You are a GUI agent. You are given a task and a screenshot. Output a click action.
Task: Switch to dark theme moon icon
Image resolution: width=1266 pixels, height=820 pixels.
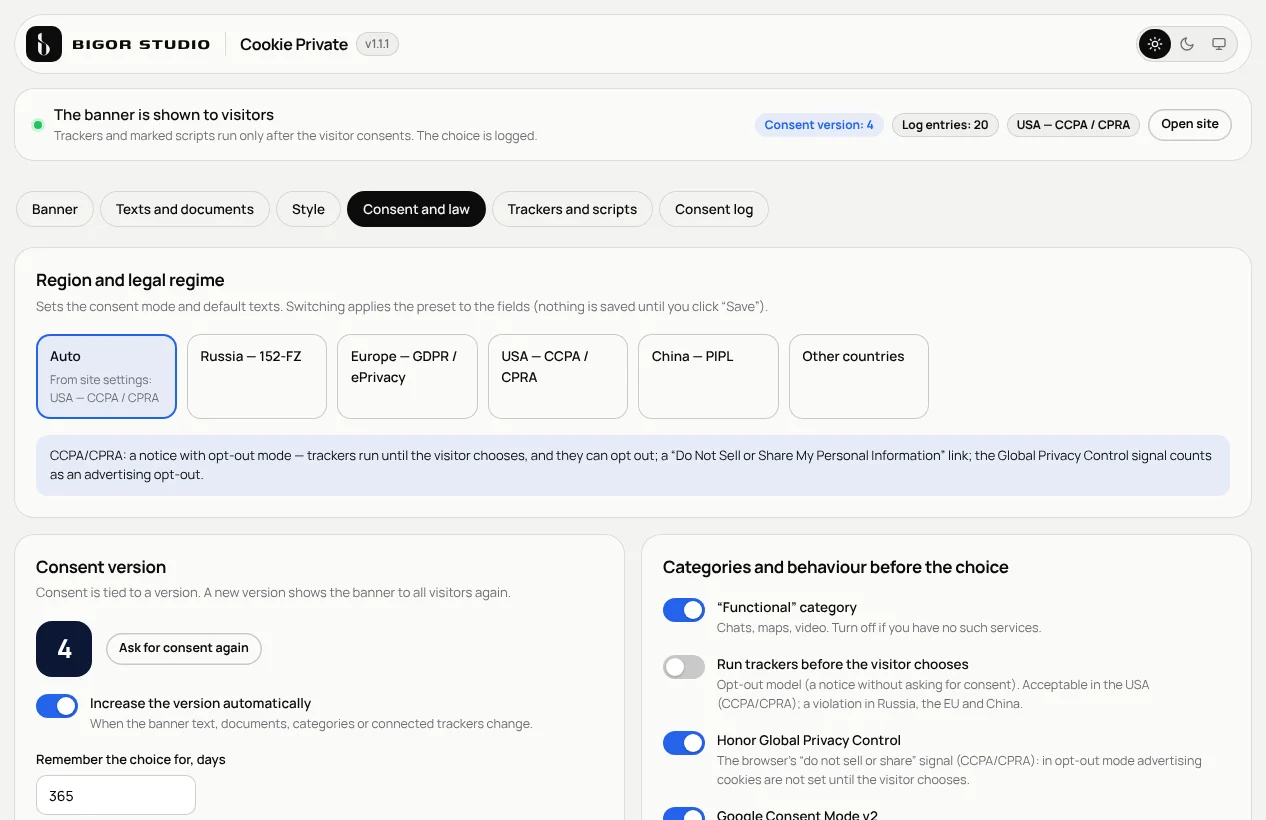1187,44
